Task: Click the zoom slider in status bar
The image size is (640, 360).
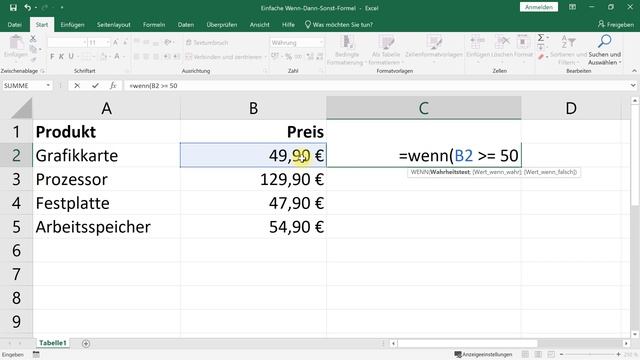Action: click(590, 354)
